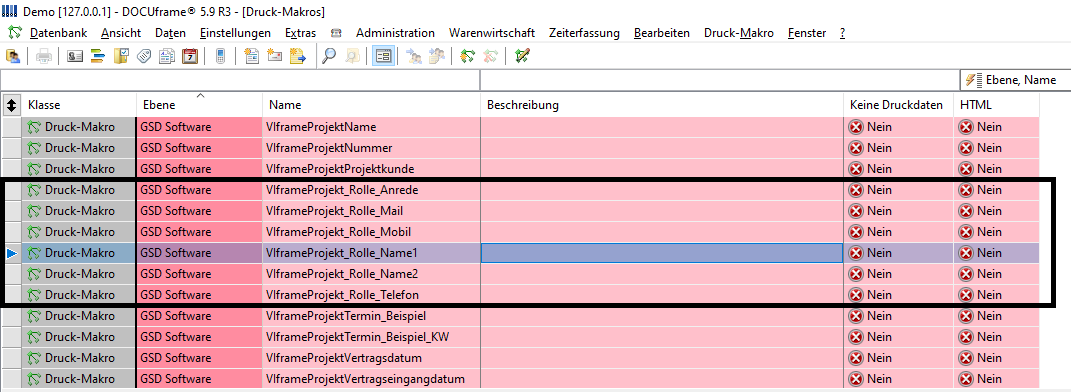Click the up-down arrow row header button
Viewport: 1071px width, 392px height.
pos(11,105)
